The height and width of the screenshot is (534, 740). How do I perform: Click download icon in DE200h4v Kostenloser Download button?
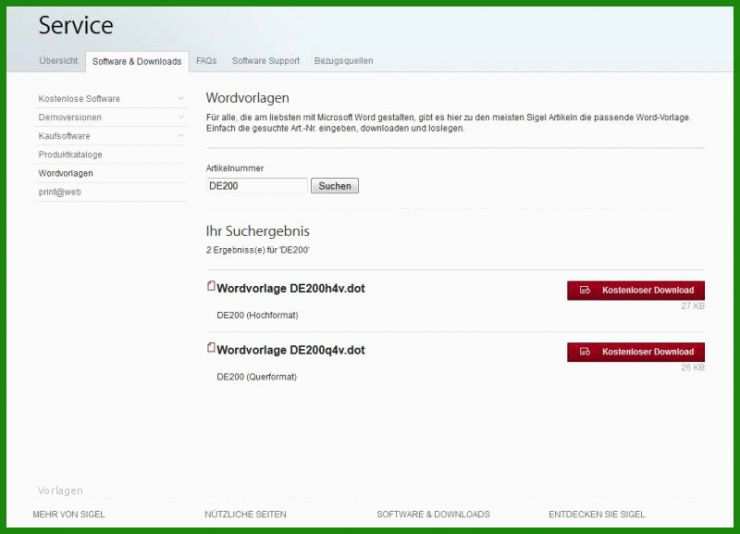click(x=585, y=290)
